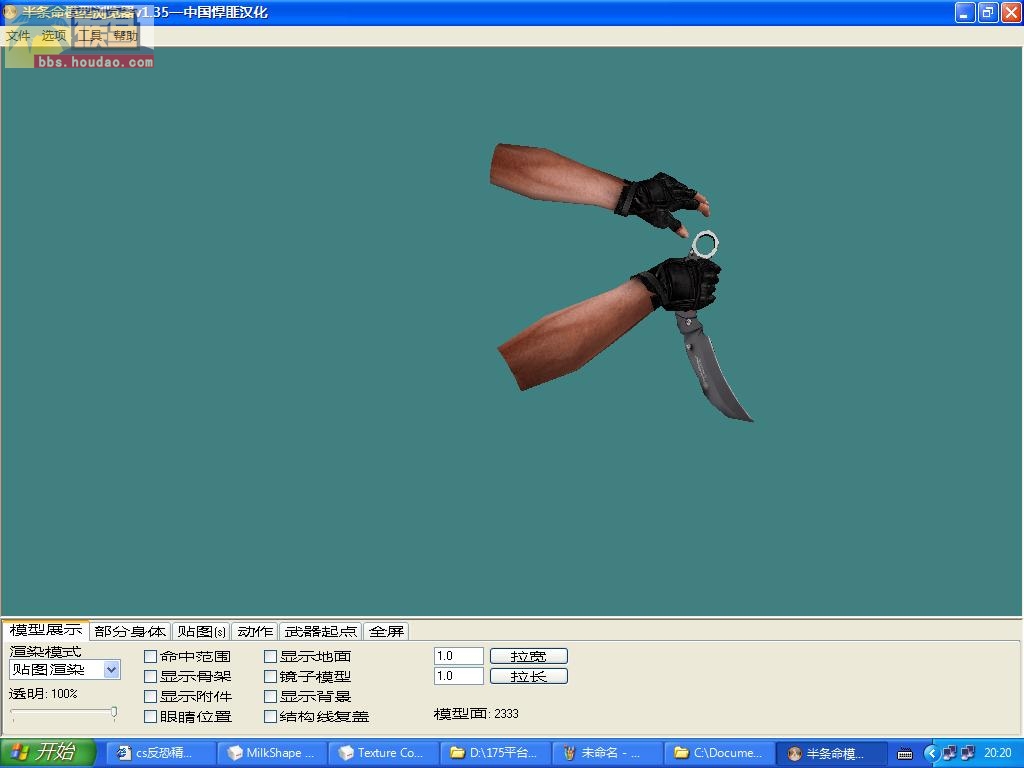Enable the 命中范围 checkbox
This screenshot has width=1024, height=768.
pos(150,656)
